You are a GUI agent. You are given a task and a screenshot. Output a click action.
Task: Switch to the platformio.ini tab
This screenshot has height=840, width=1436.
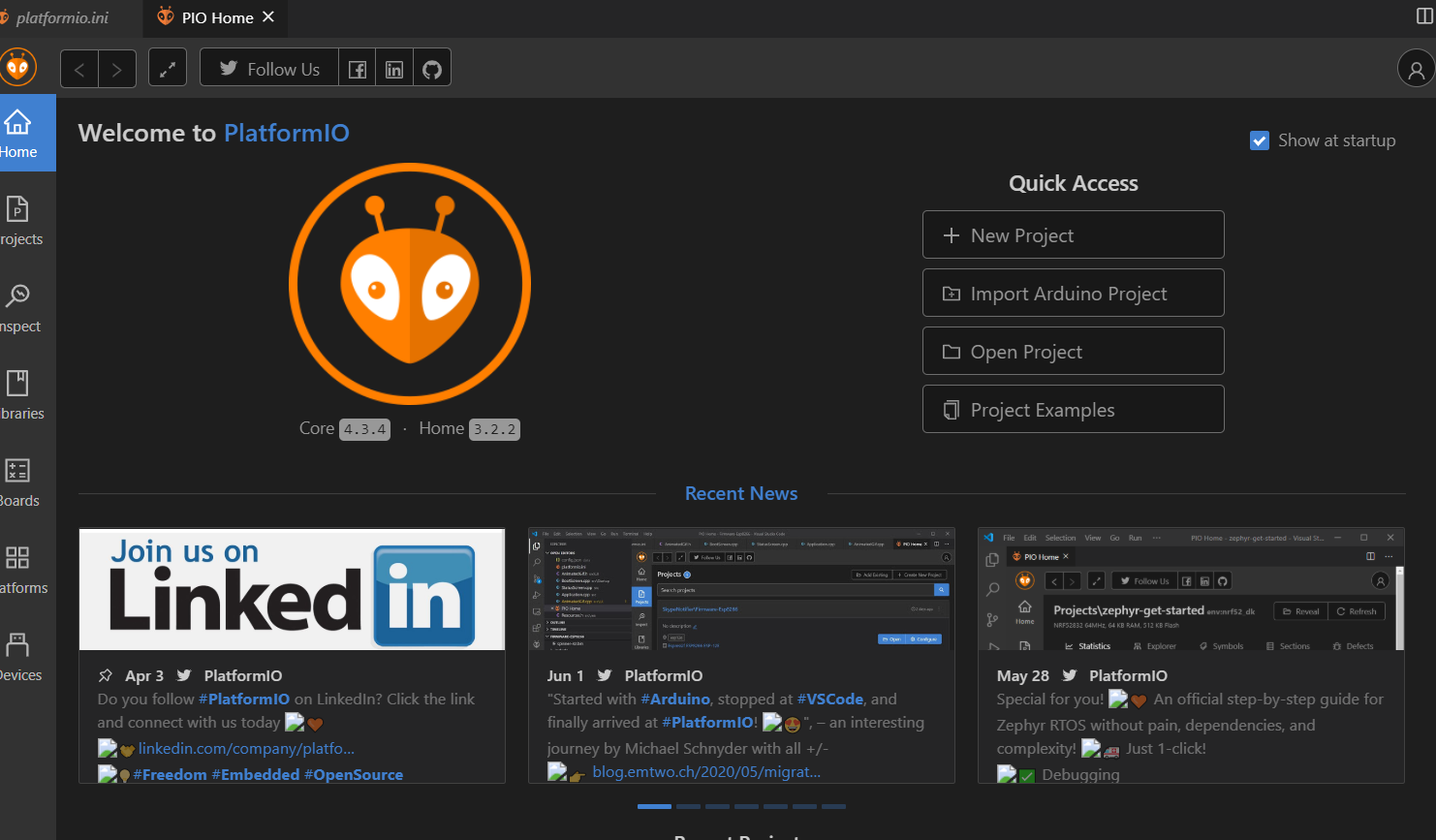coord(63,16)
